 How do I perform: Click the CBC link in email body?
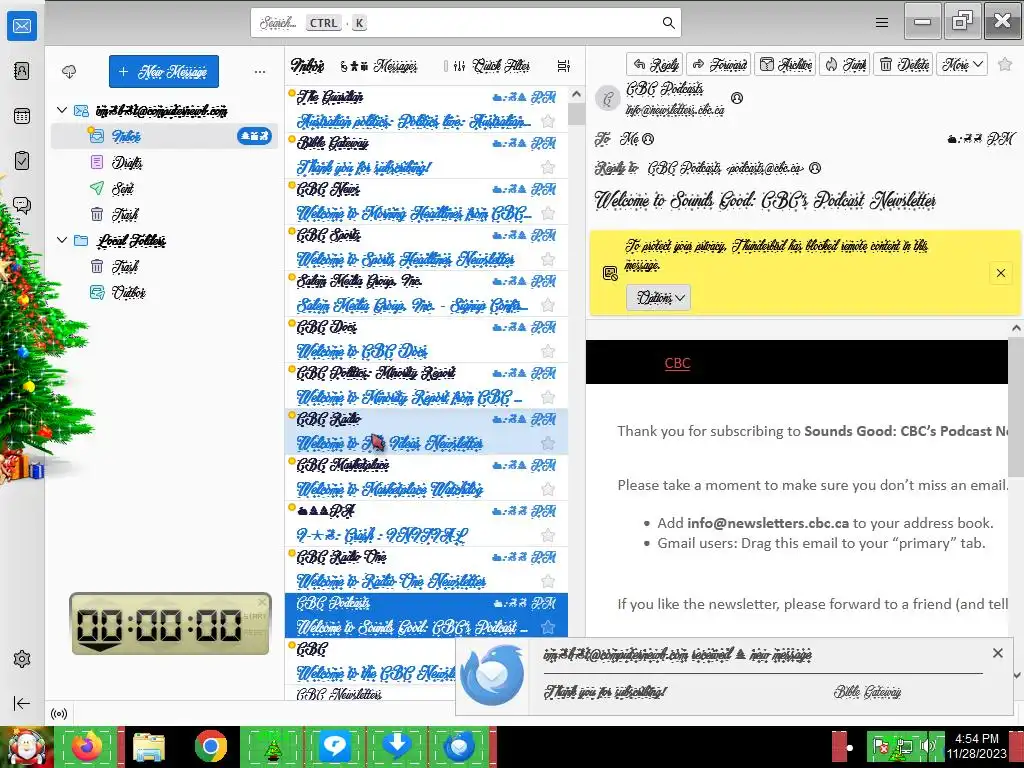(677, 363)
